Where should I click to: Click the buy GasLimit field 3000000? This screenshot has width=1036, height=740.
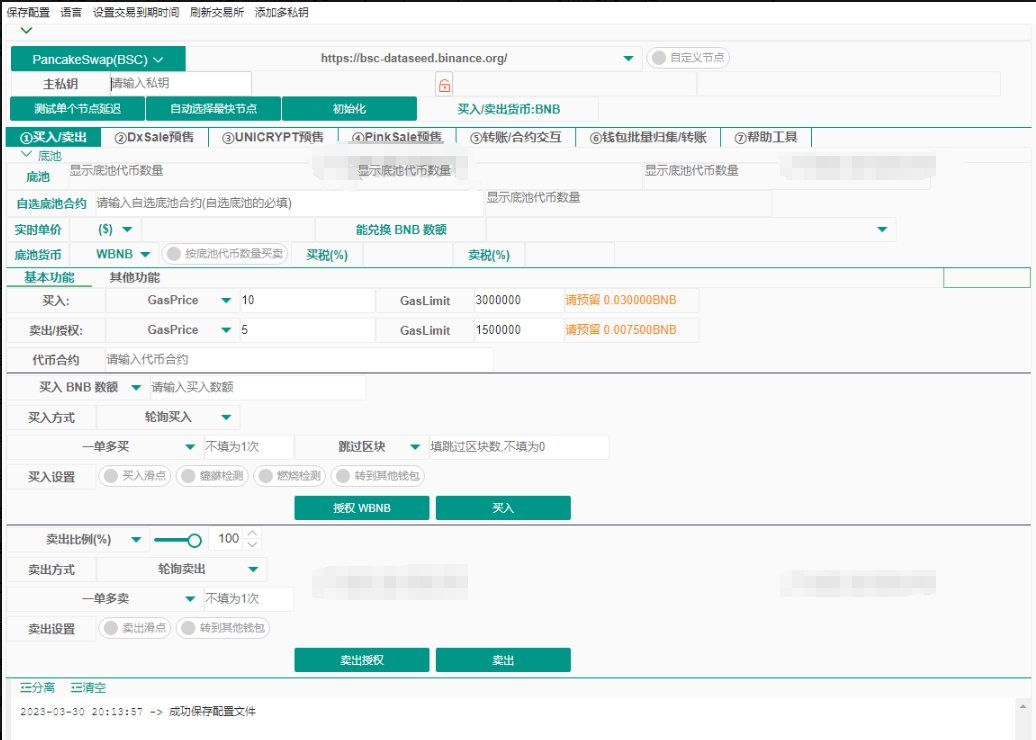pyautogui.click(x=518, y=300)
